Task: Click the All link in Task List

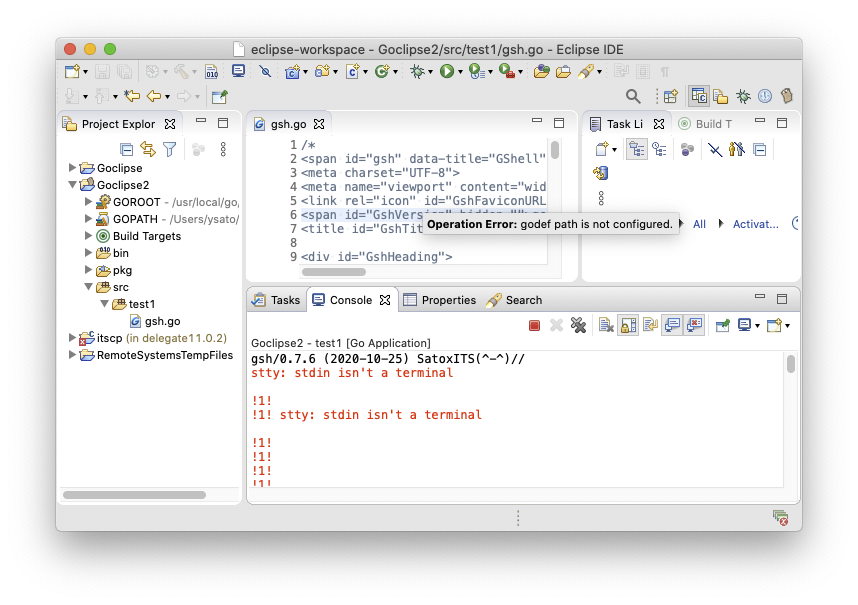Action: (x=699, y=224)
